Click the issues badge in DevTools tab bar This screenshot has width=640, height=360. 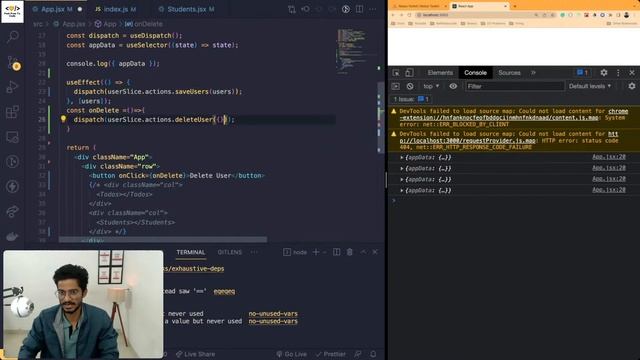582,73
